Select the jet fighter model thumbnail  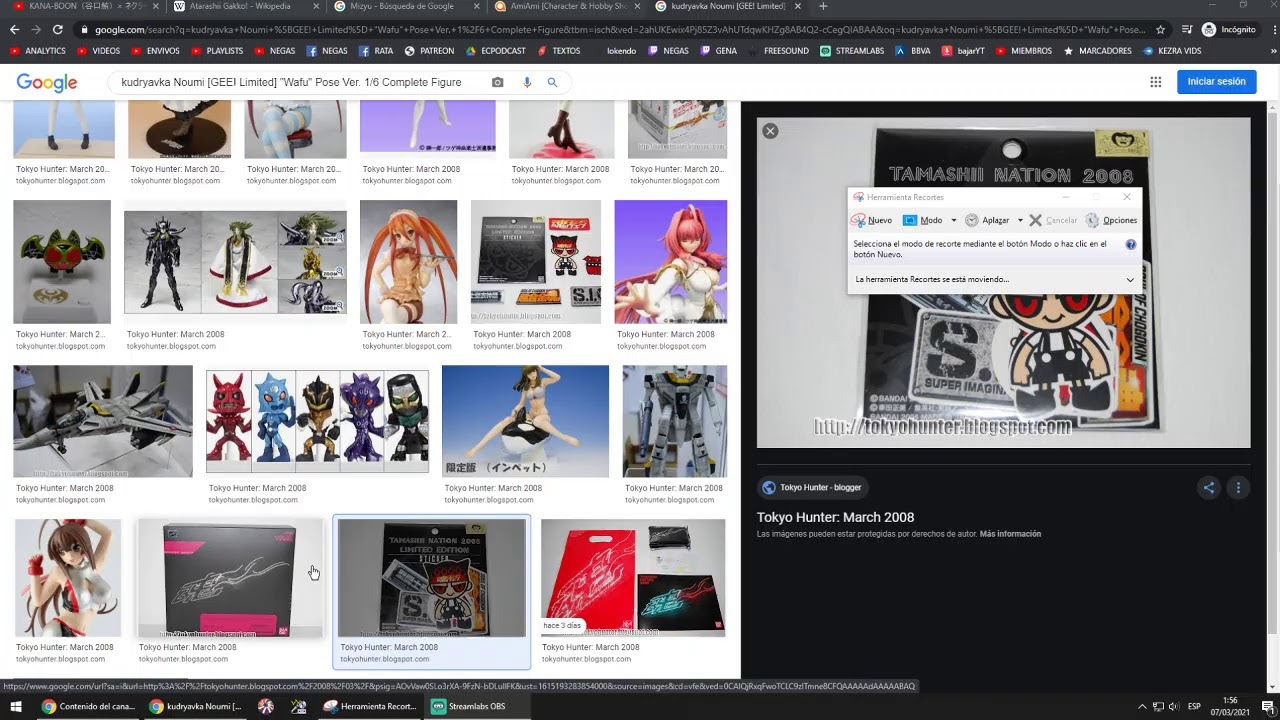pos(103,421)
